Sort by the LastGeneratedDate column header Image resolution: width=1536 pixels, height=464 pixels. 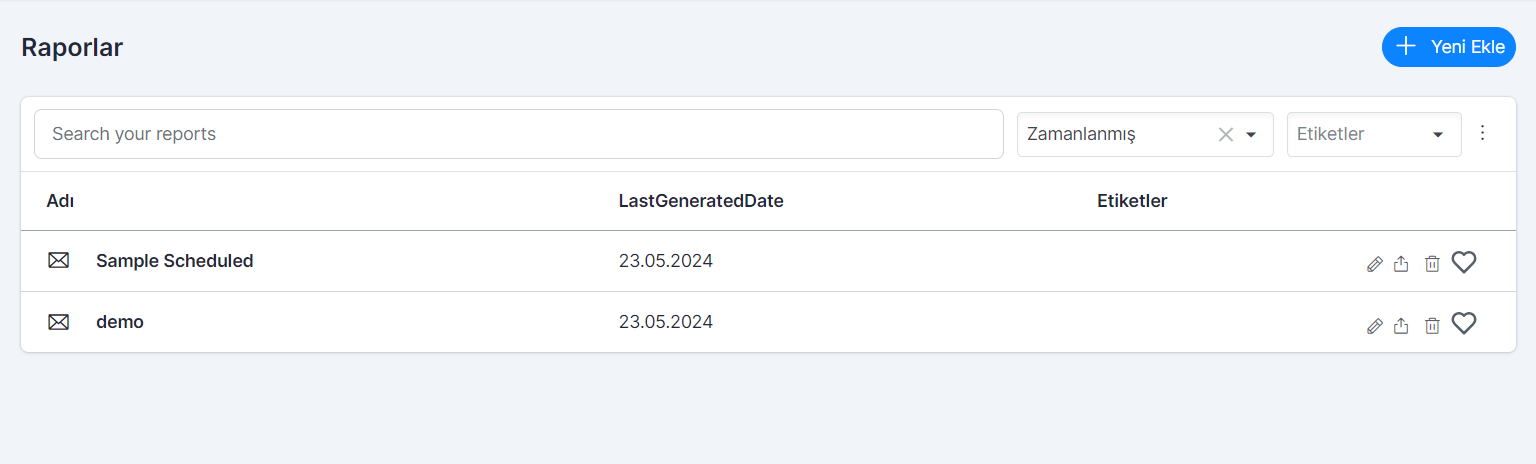[x=701, y=201]
